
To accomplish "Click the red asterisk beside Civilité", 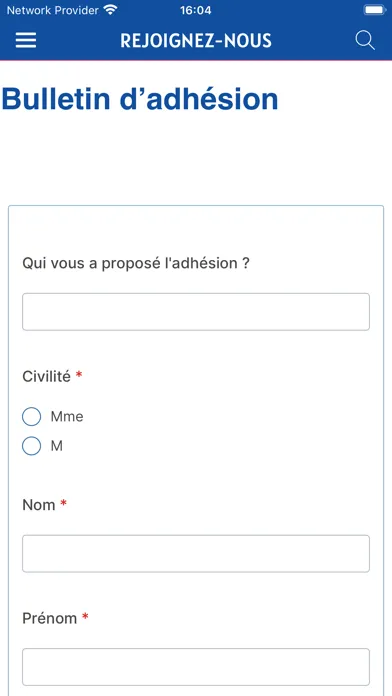I will pos(79,375).
